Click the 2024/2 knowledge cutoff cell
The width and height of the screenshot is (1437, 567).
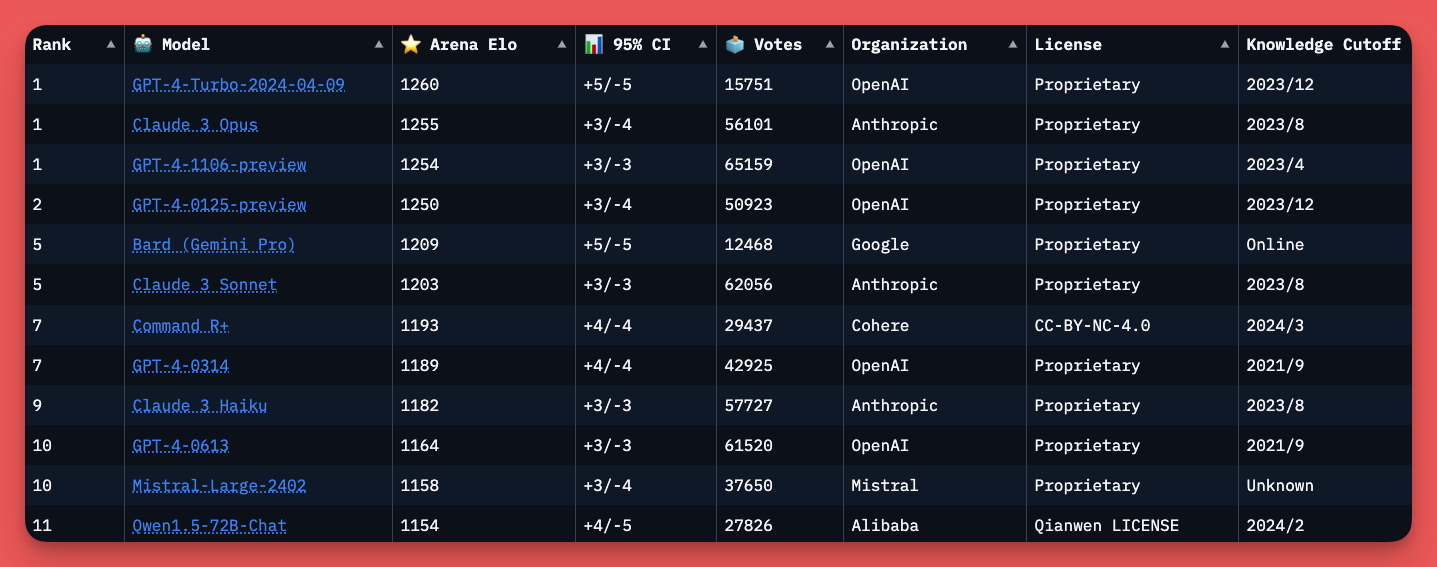1275,526
